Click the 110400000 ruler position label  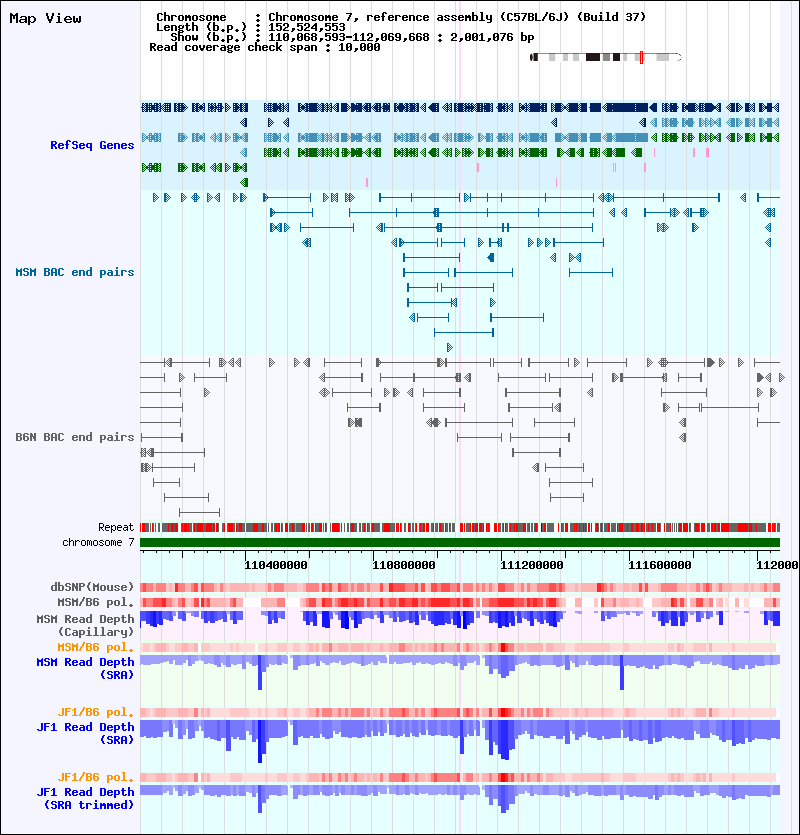(275, 565)
